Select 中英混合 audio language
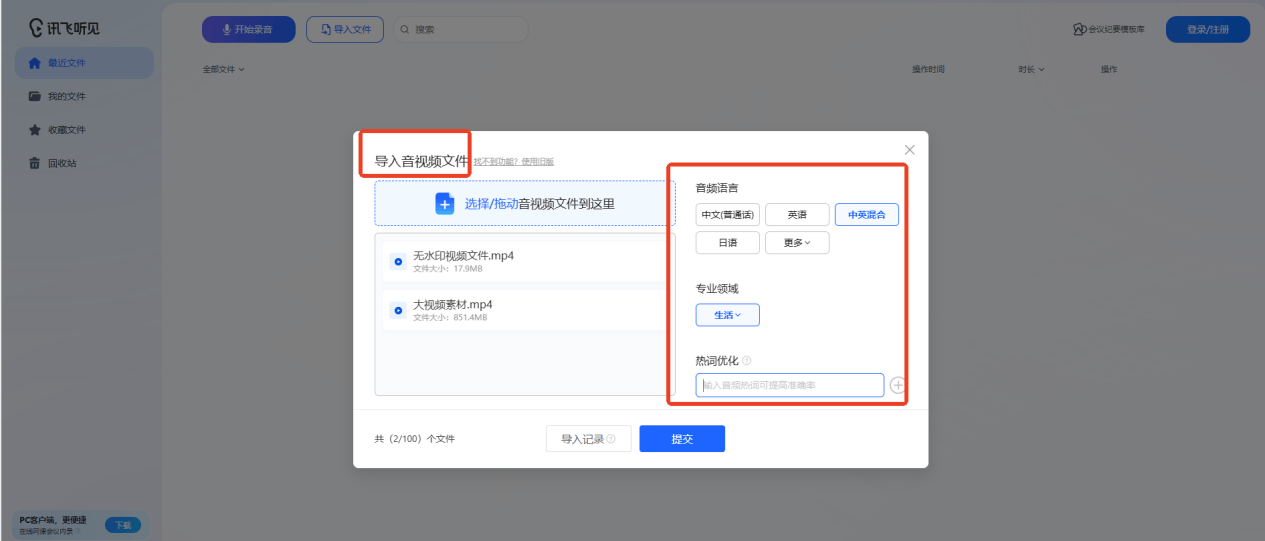The image size is (1265, 541). point(867,215)
